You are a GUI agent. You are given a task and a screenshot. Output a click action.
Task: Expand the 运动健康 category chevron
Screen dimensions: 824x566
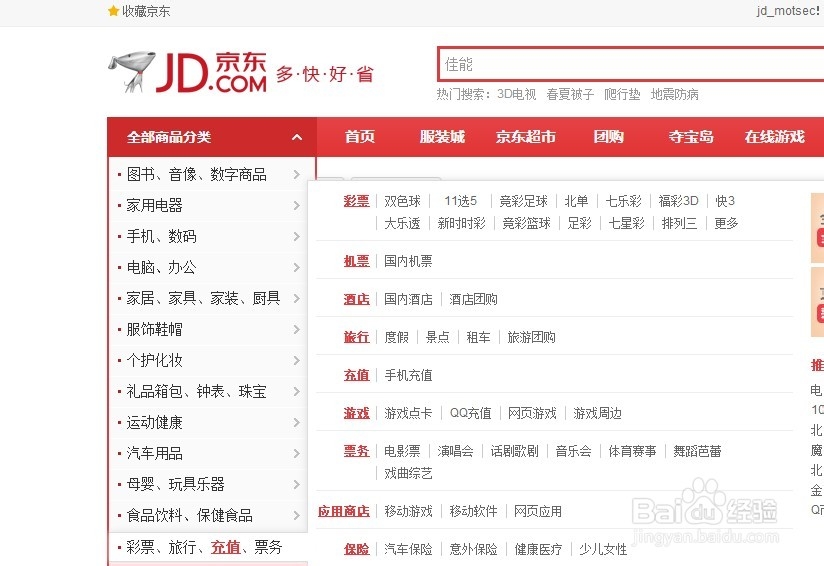297,423
